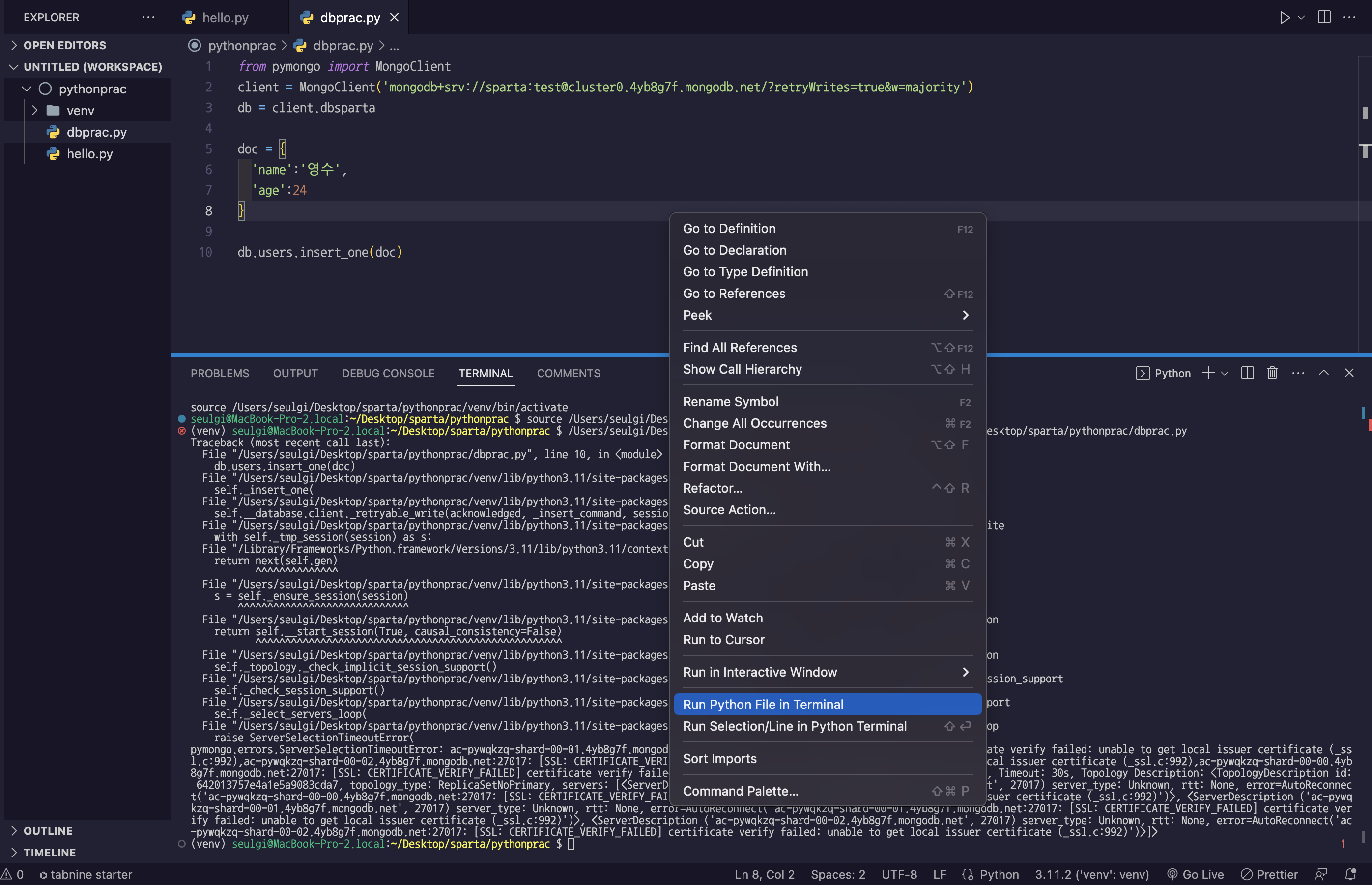The image size is (1372, 885).
Task: Select Go to References
Action: (828, 294)
